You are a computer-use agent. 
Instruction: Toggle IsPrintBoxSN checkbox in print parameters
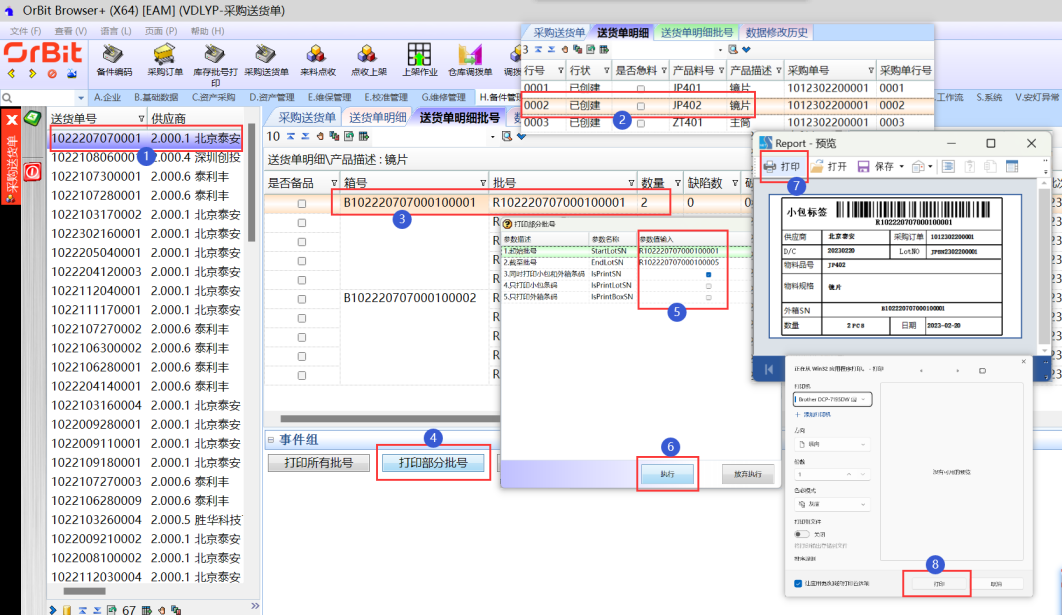709,297
